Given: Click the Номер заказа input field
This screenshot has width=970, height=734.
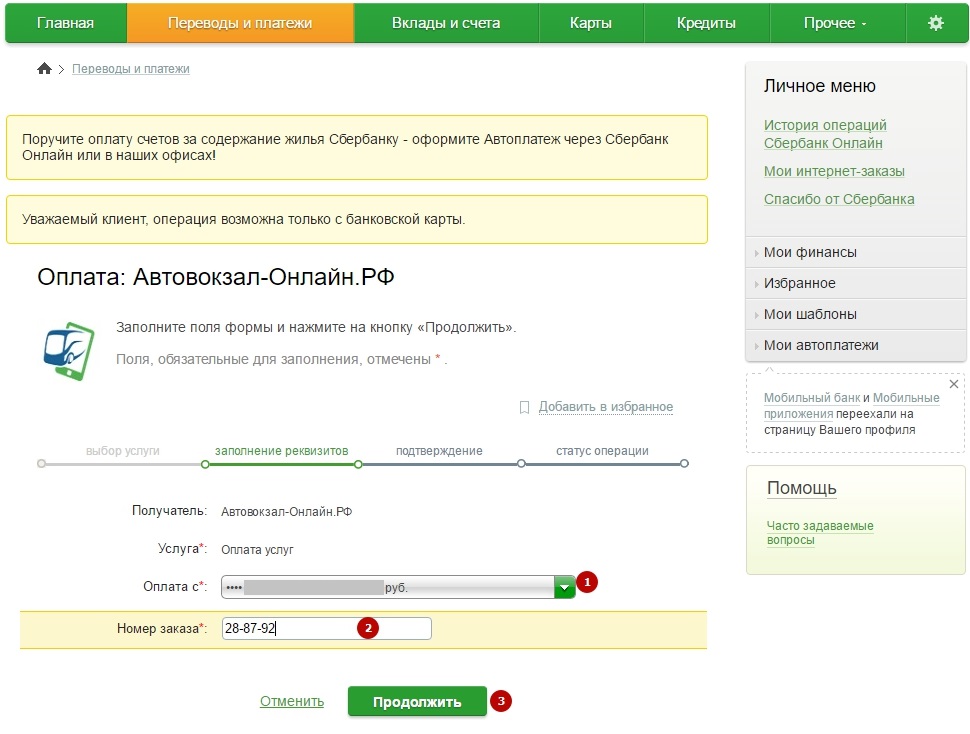Looking at the screenshot, I should [x=326, y=628].
